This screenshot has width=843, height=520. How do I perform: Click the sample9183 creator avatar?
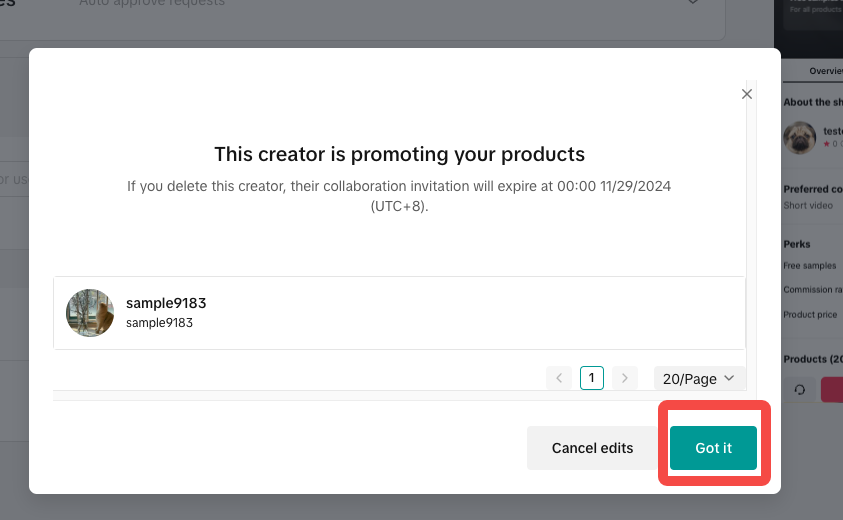point(90,313)
